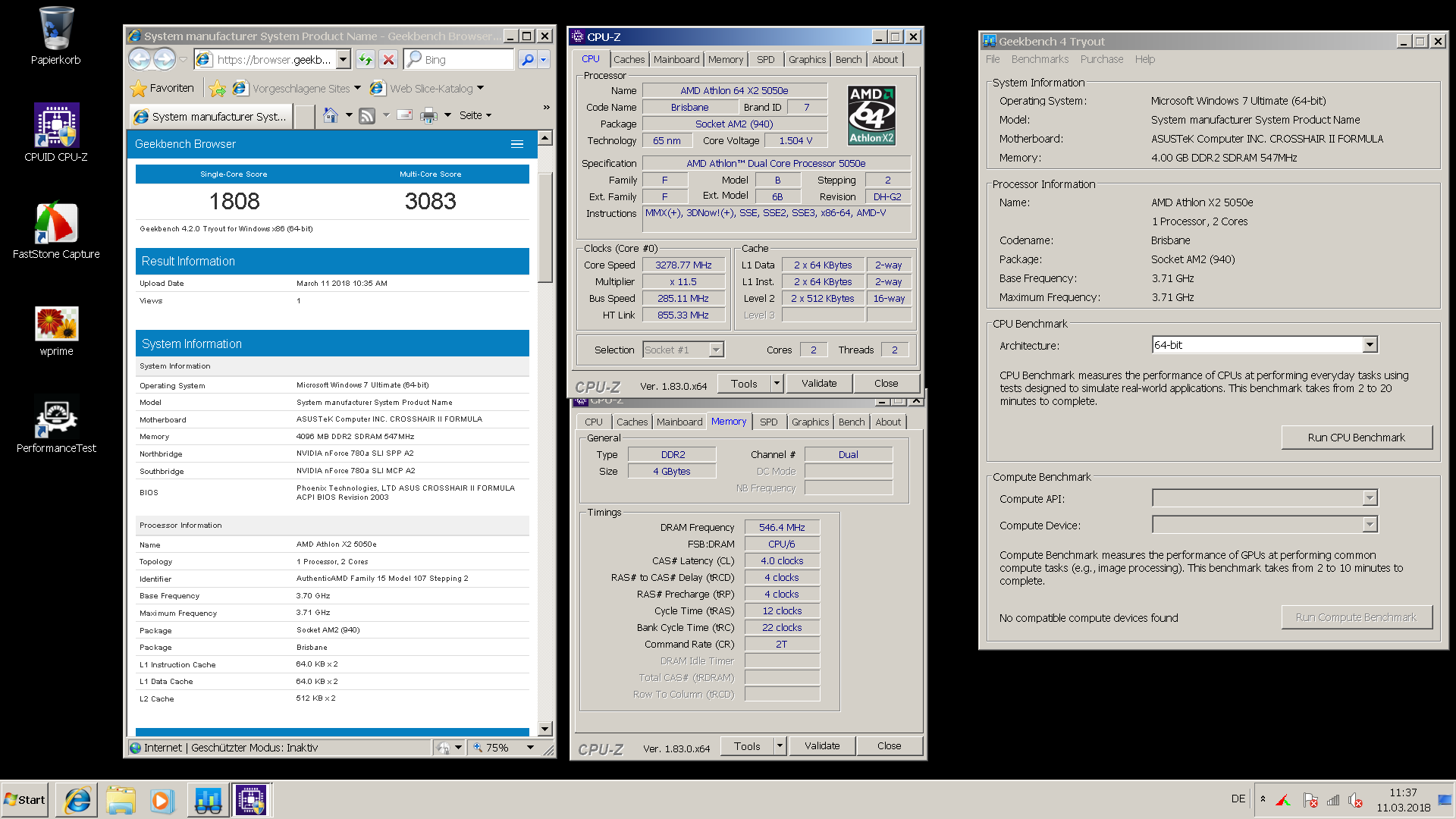Open Purchase menu in Geekbench 4

[1102, 59]
